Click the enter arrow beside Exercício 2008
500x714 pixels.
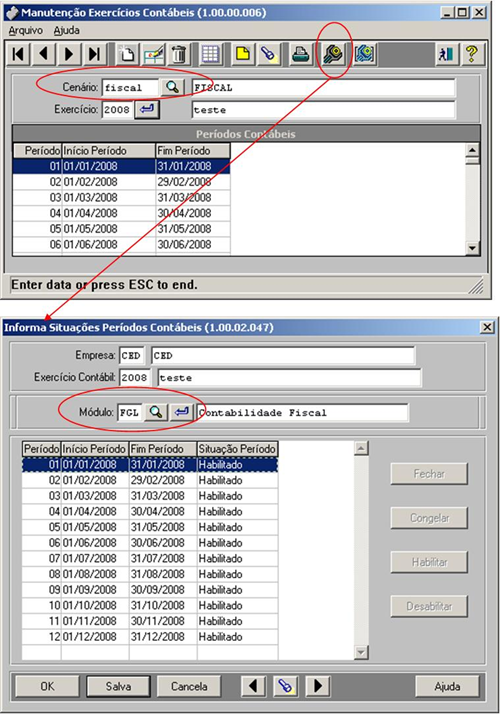coord(147,110)
